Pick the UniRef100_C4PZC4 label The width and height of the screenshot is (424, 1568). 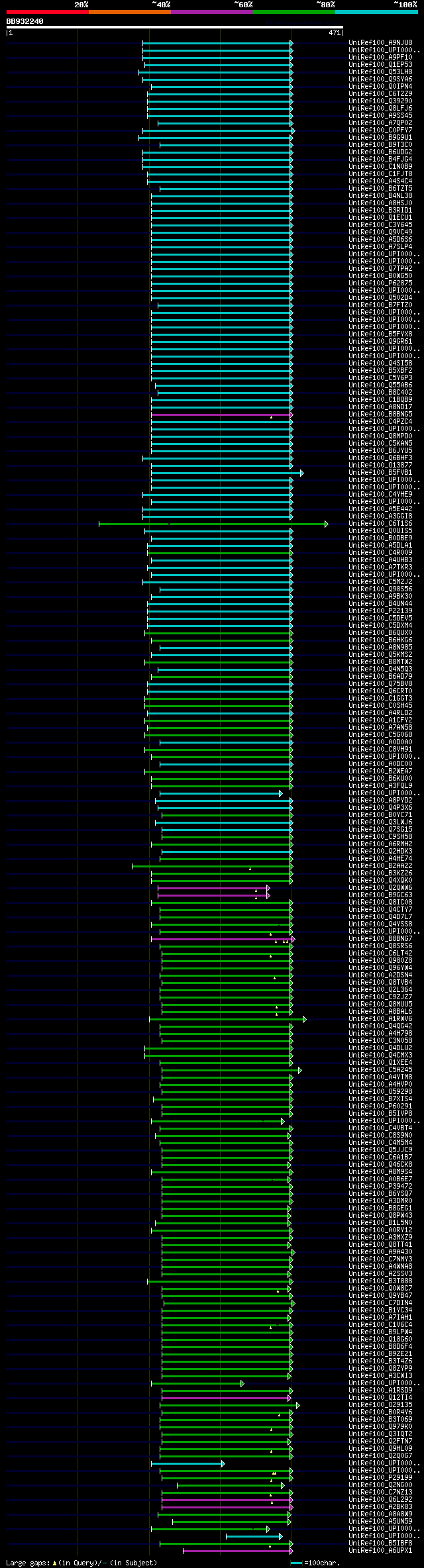coord(380,422)
